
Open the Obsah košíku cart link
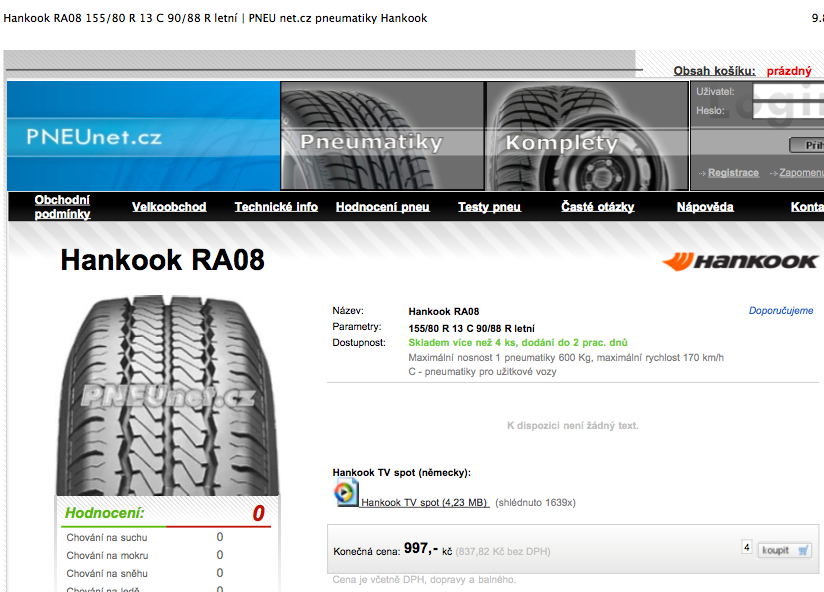[x=714, y=71]
